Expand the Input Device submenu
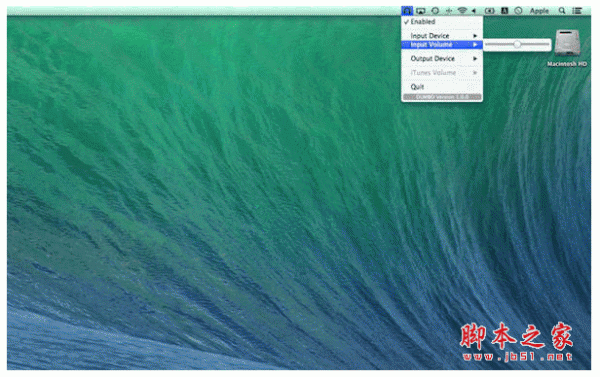 click(442, 36)
